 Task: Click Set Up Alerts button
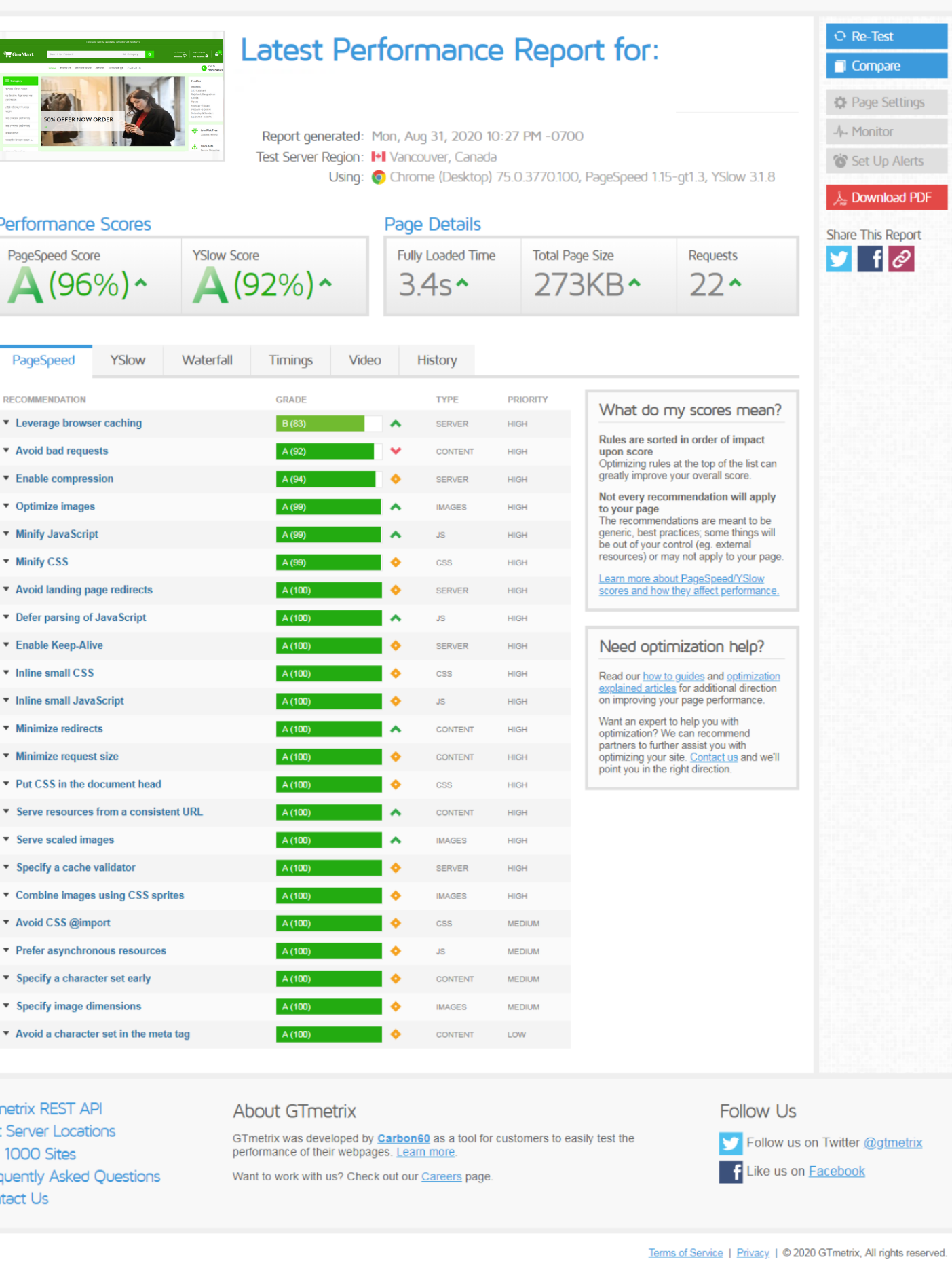[x=887, y=162]
